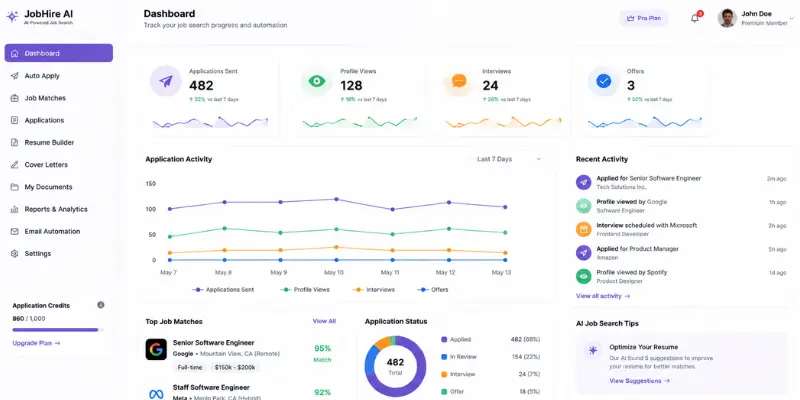Click the Pro Plan button

pyautogui.click(x=644, y=18)
